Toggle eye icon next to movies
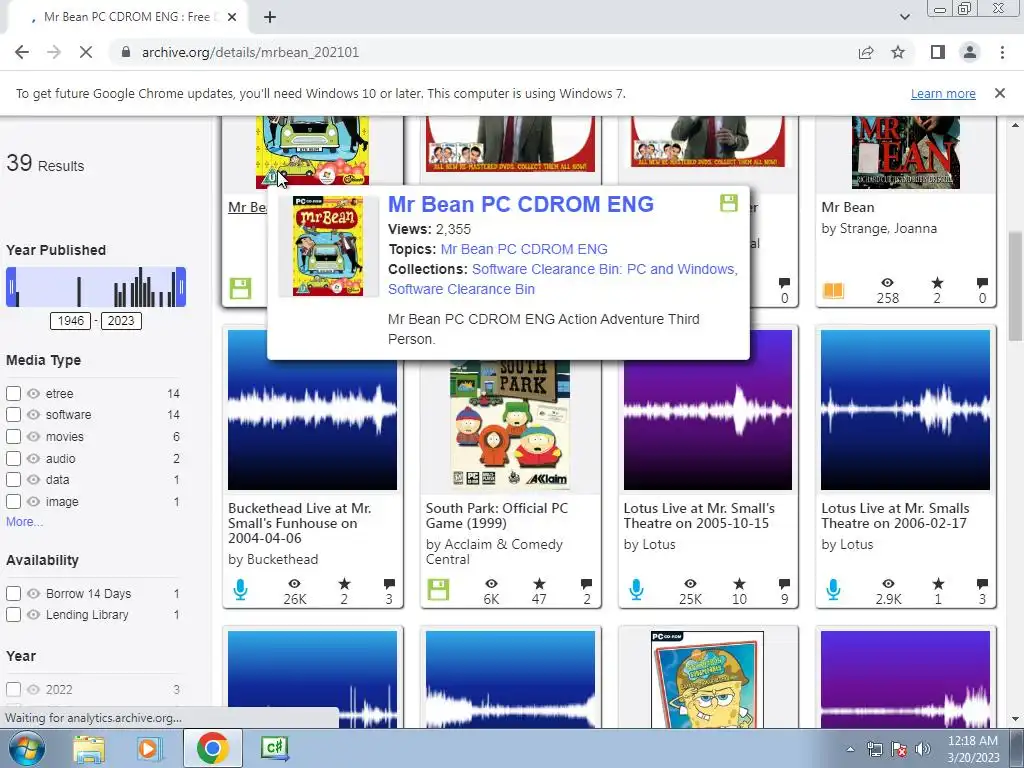Viewport: 1024px width, 768px height. [33, 436]
